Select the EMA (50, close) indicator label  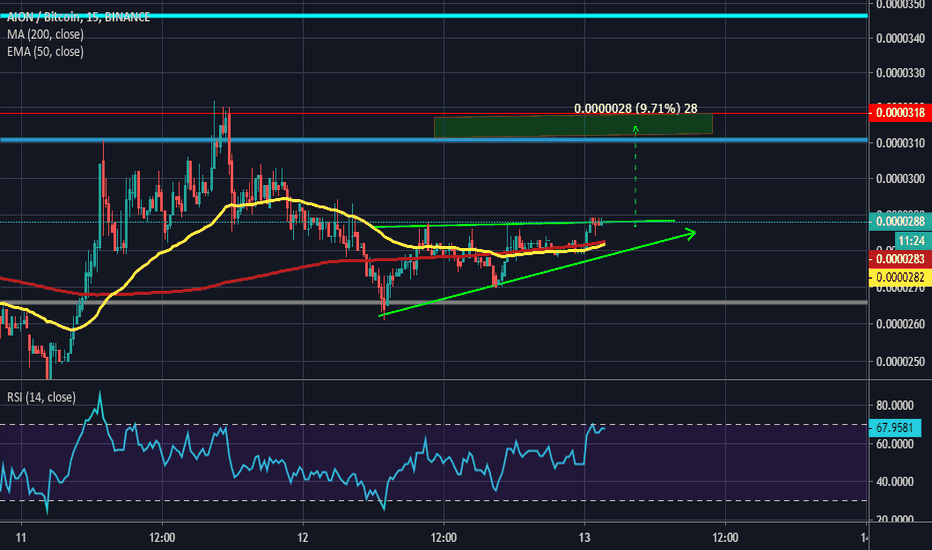45,52
